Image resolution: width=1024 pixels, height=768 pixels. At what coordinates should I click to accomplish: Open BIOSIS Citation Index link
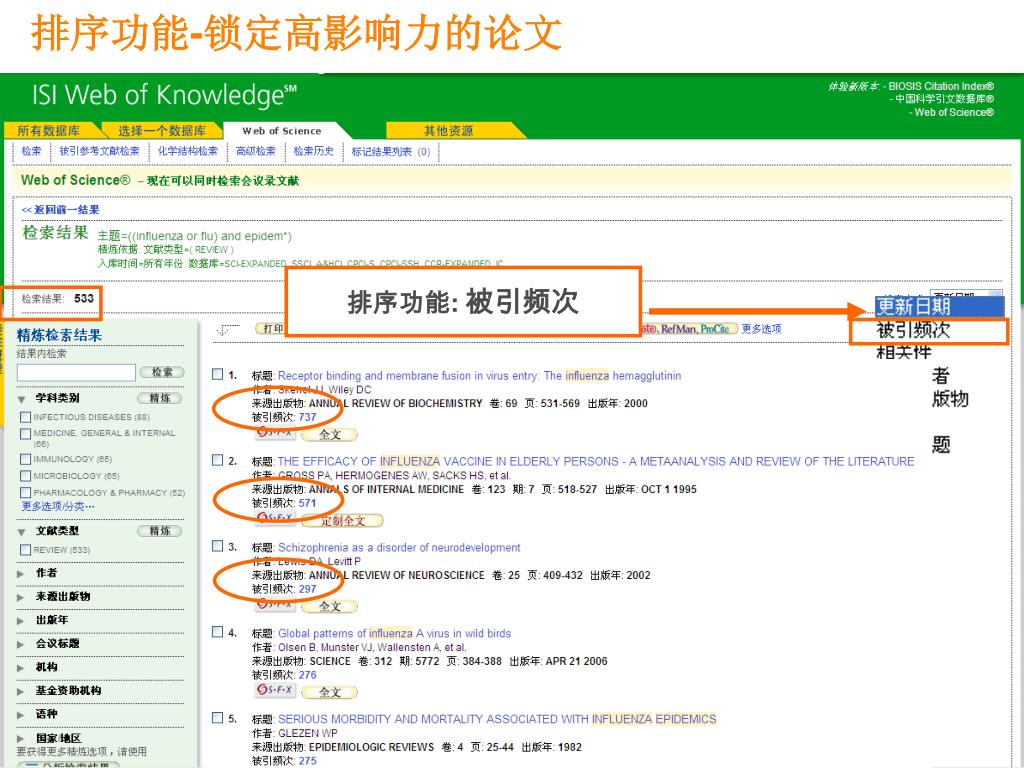[941, 86]
